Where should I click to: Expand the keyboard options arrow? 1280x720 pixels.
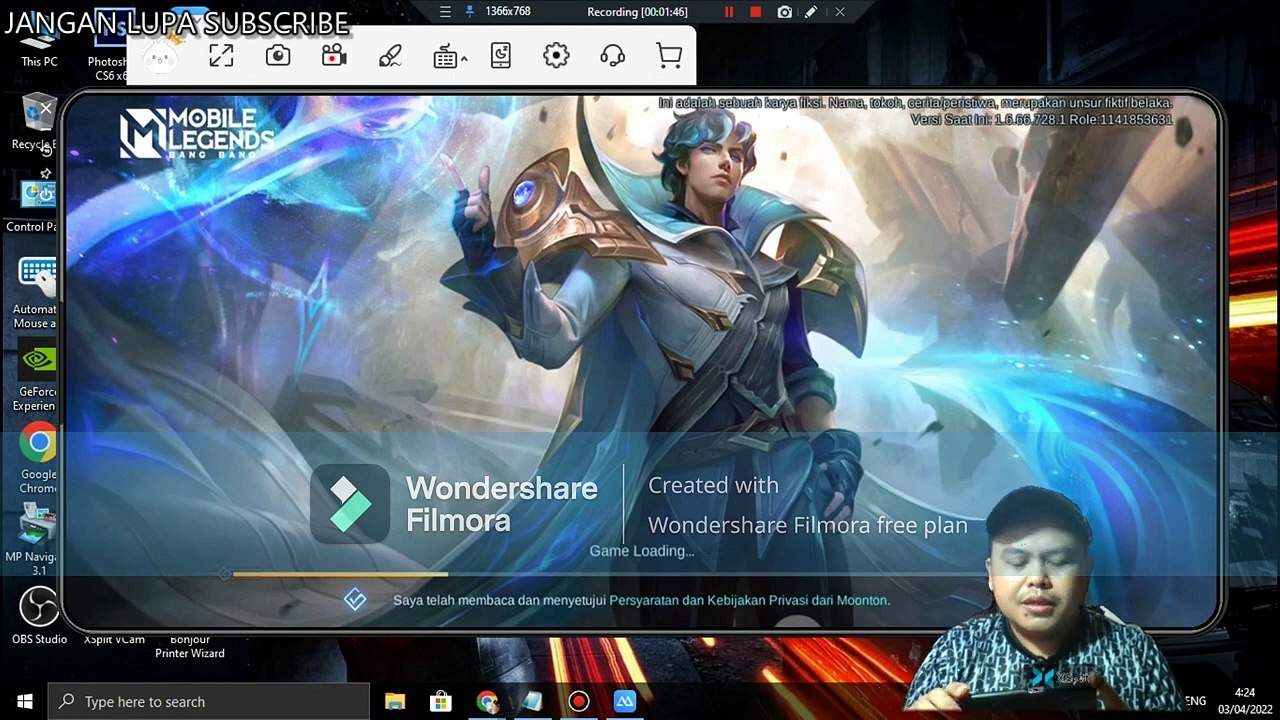464,59
